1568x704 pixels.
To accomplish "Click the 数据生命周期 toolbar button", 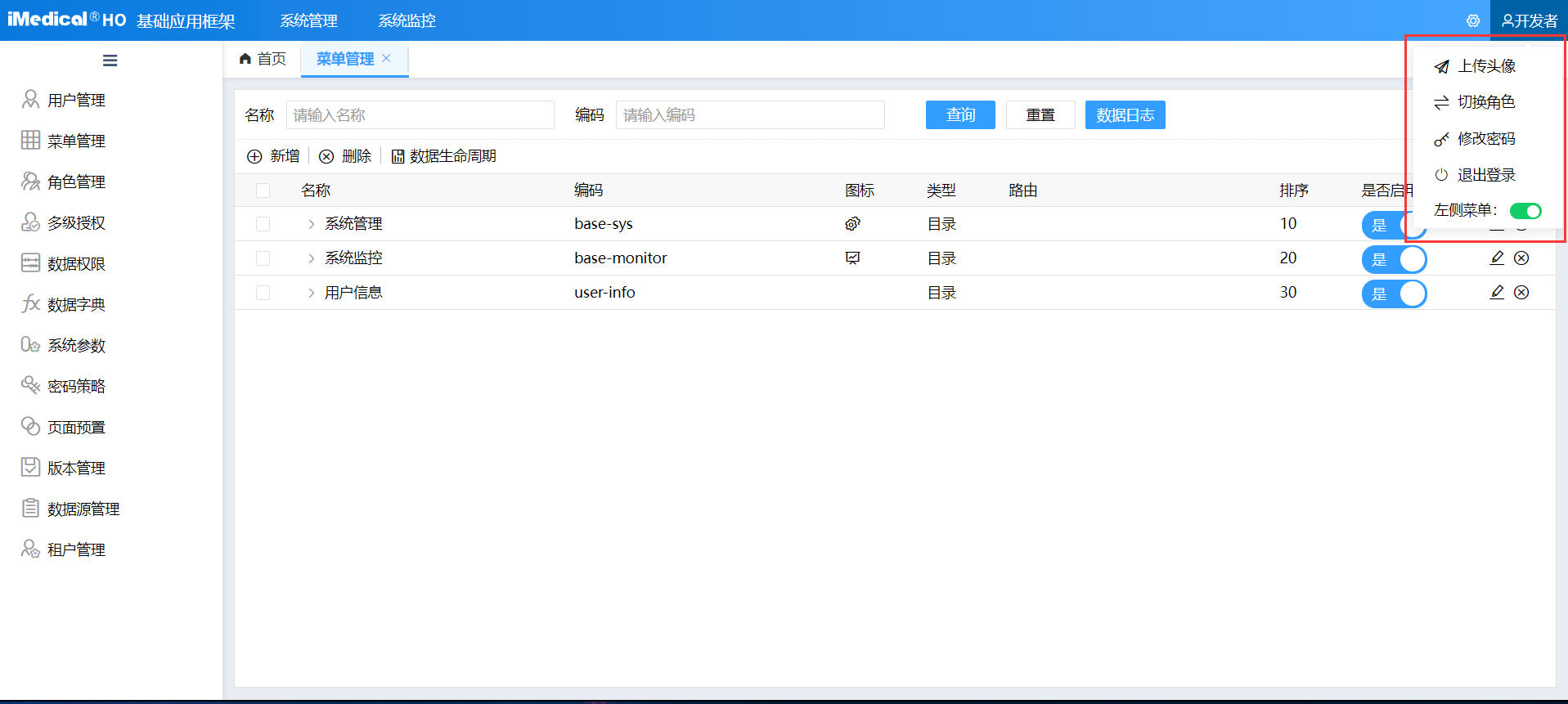I will pos(443,156).
